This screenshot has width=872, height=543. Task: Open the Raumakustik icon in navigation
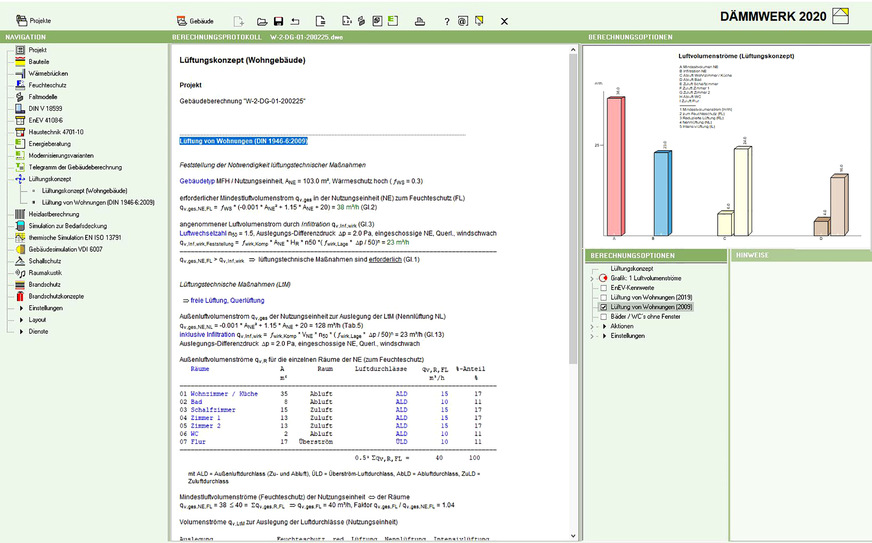20,272
